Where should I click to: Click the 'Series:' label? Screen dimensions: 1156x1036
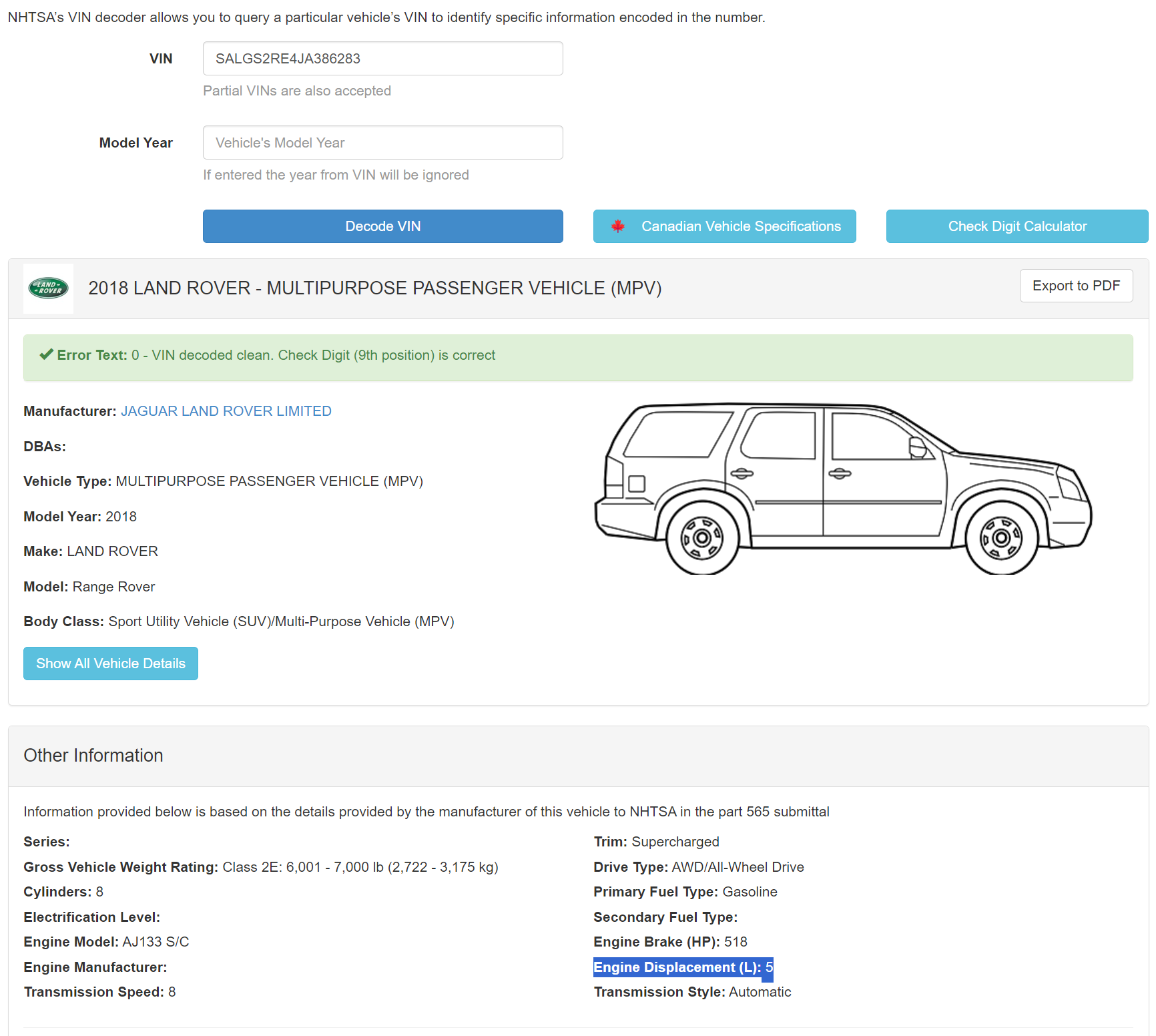pyautogui.click(x=47, y=842)
